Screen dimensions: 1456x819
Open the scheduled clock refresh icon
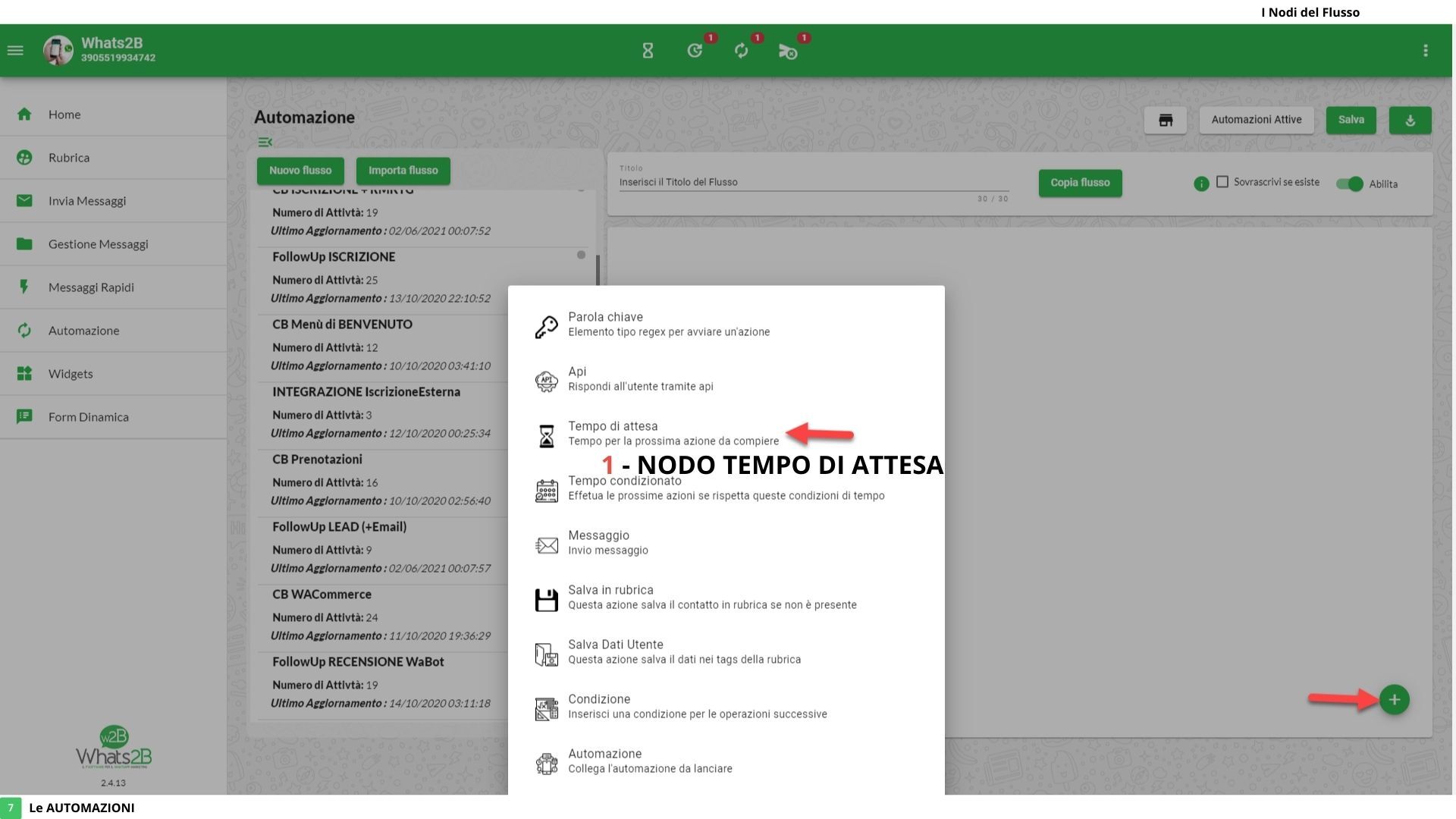pos(695,51)
